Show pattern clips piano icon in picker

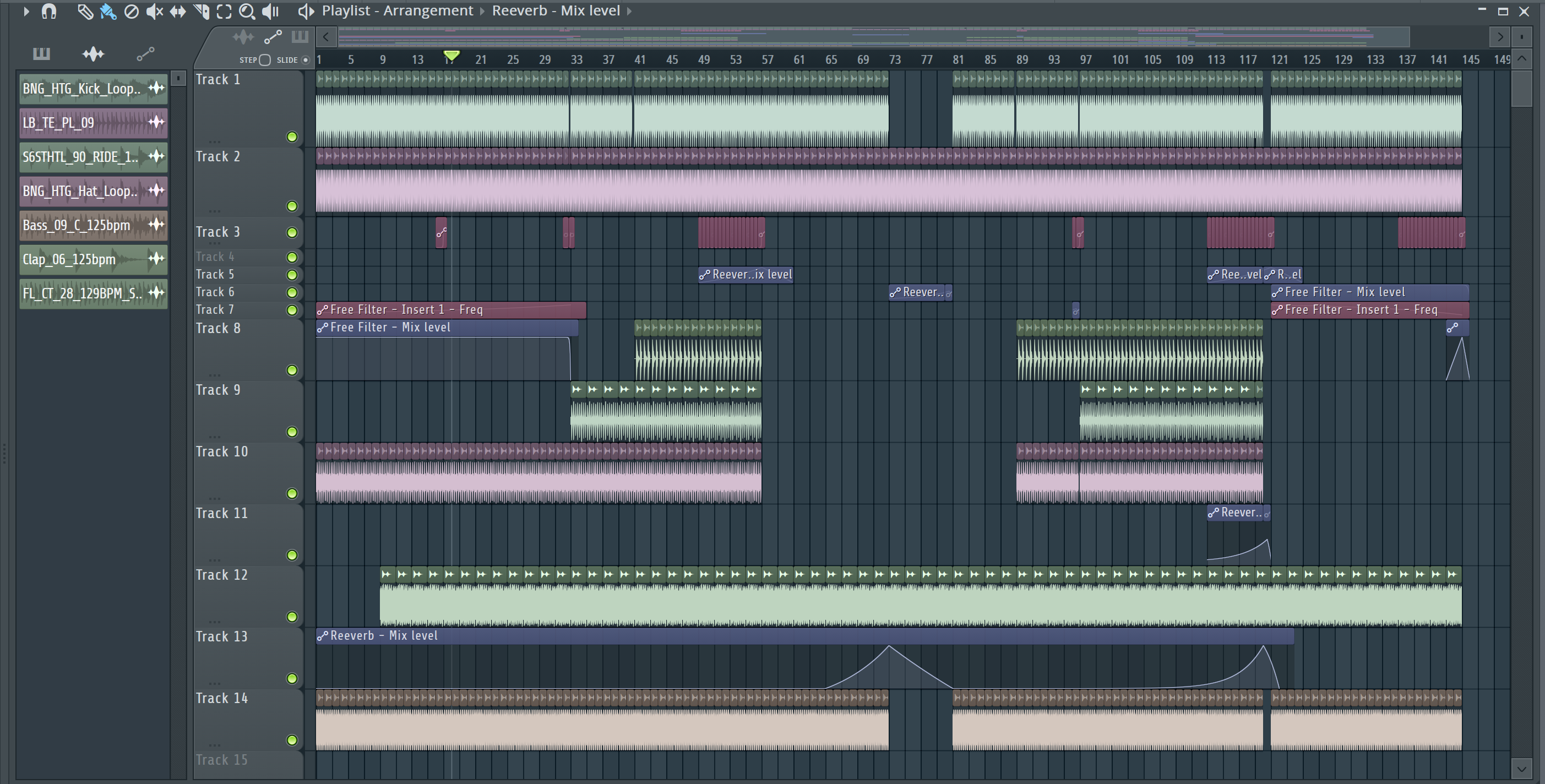41,54
